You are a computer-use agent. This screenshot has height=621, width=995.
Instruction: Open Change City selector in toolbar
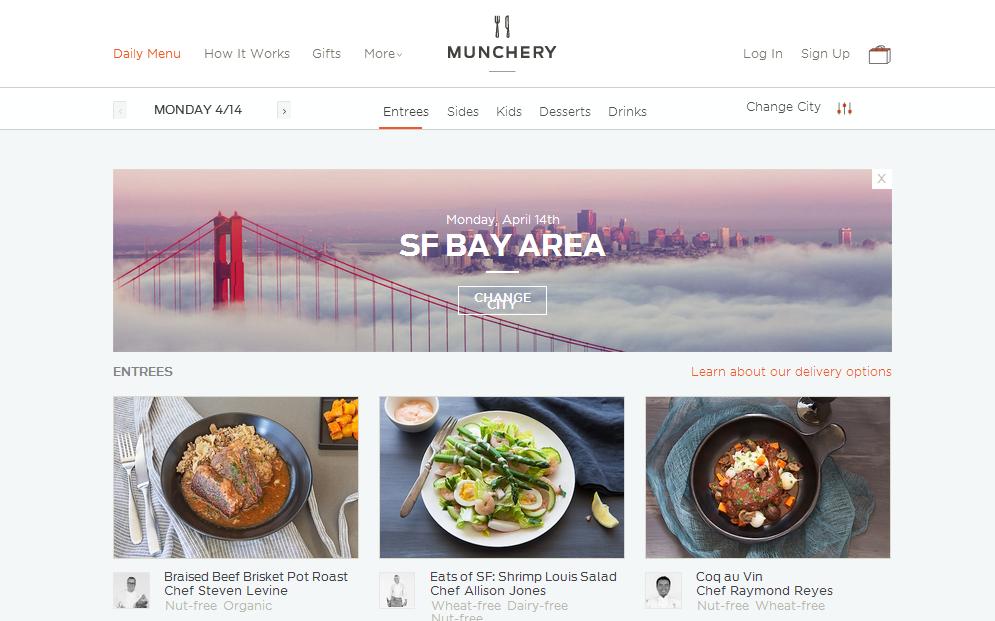click(x=783, y=107)
